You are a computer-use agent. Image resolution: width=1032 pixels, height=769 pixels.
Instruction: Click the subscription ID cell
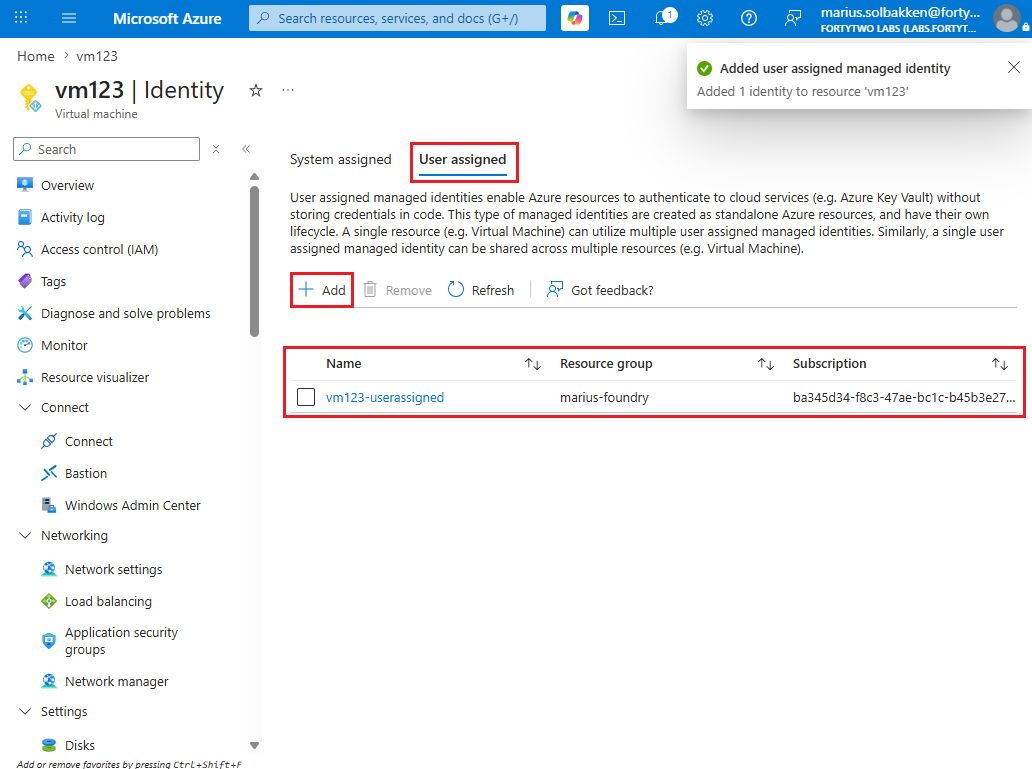(904, 397)
